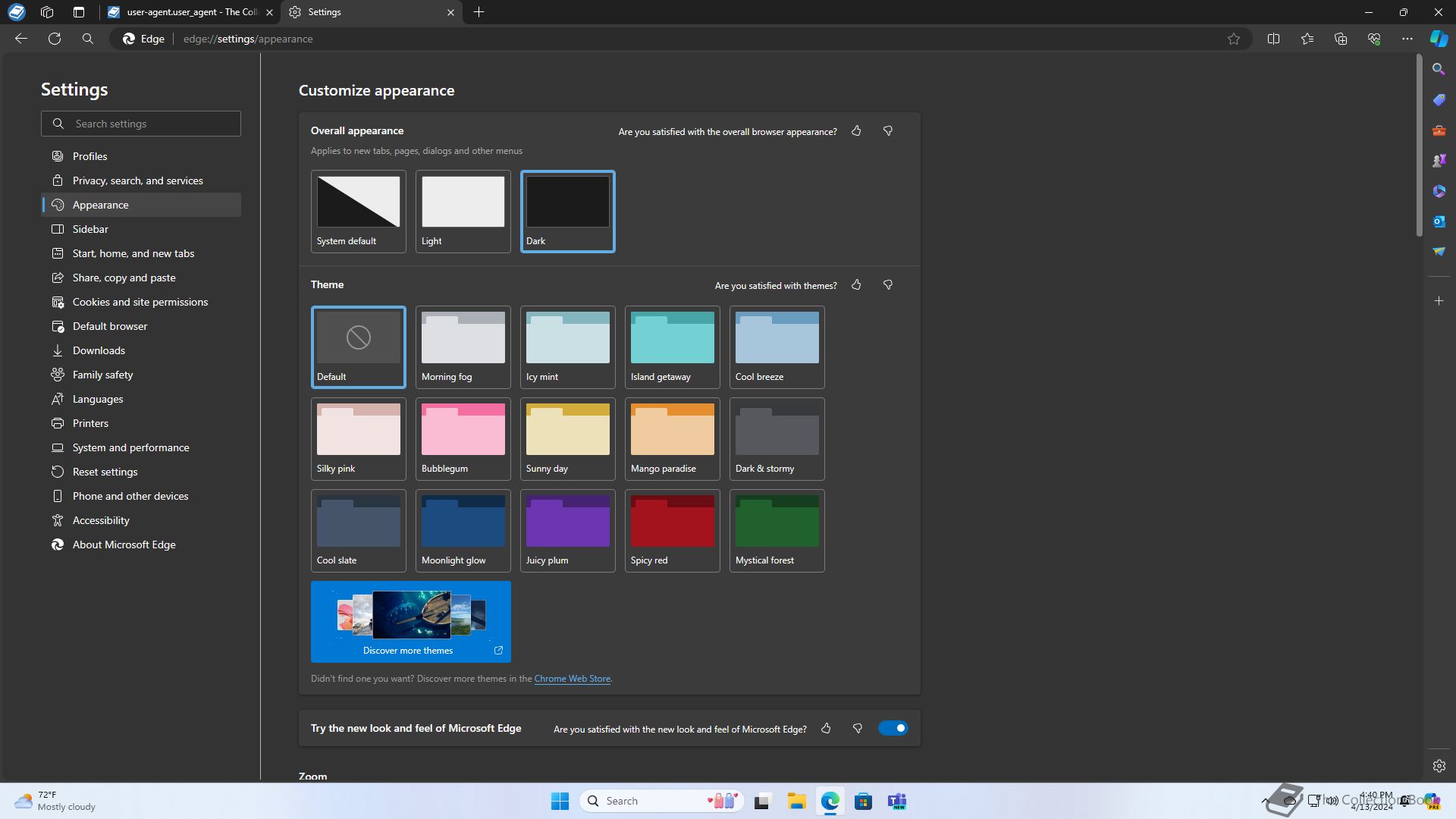Go back using the browser back arrow
The image size is (1456, 819).
[21, 39]
